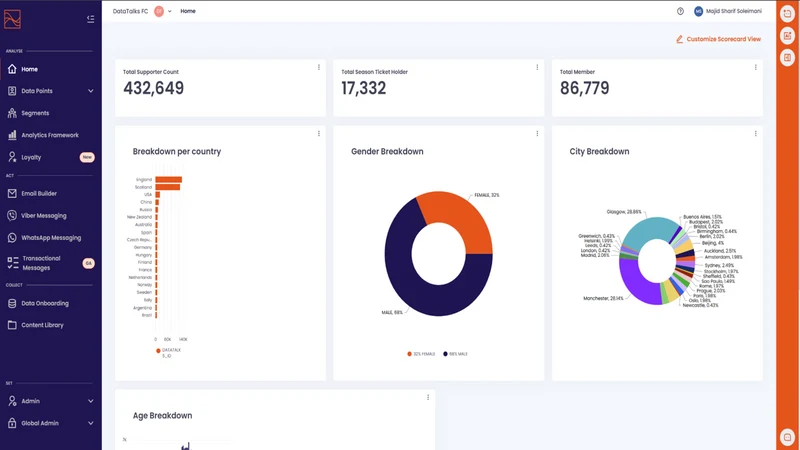Click top icon in orange right panel
Viewport: 800px width, 450px height.
[x=787, y=14]
